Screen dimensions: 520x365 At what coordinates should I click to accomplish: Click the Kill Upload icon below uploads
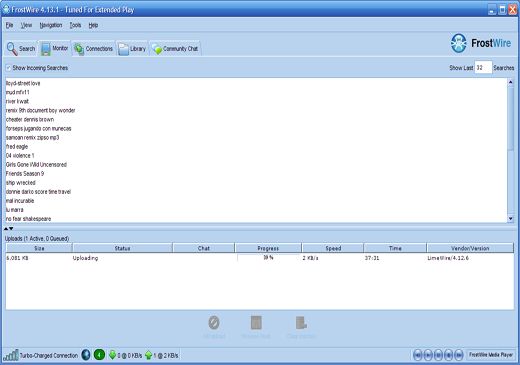click(214, 323)
